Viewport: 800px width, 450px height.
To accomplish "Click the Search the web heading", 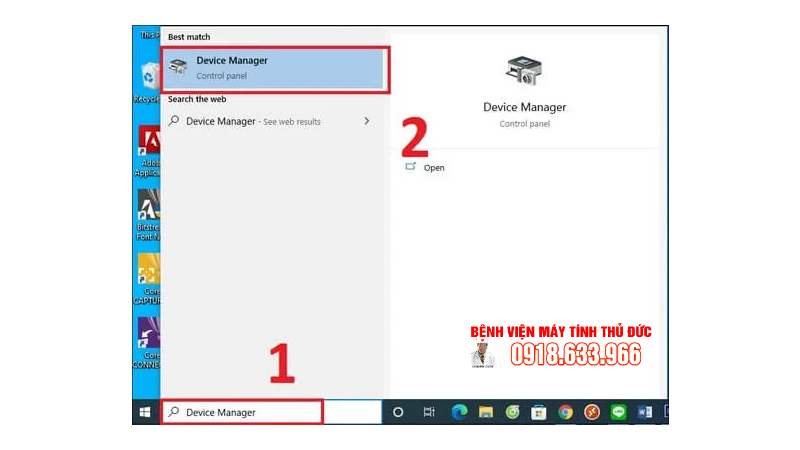I will click(x=197, y=99).
